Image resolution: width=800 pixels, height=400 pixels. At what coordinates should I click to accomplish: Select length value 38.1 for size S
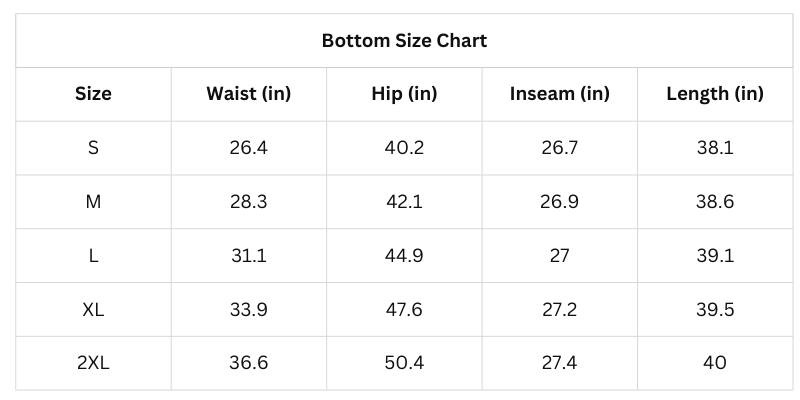715,148
